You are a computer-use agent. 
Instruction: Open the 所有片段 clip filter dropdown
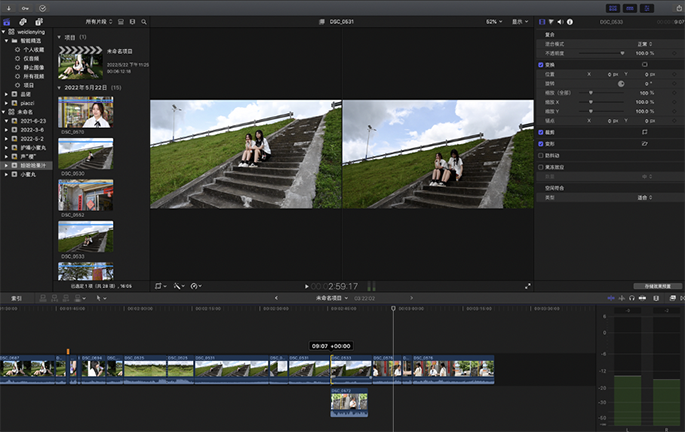(97, 21)
